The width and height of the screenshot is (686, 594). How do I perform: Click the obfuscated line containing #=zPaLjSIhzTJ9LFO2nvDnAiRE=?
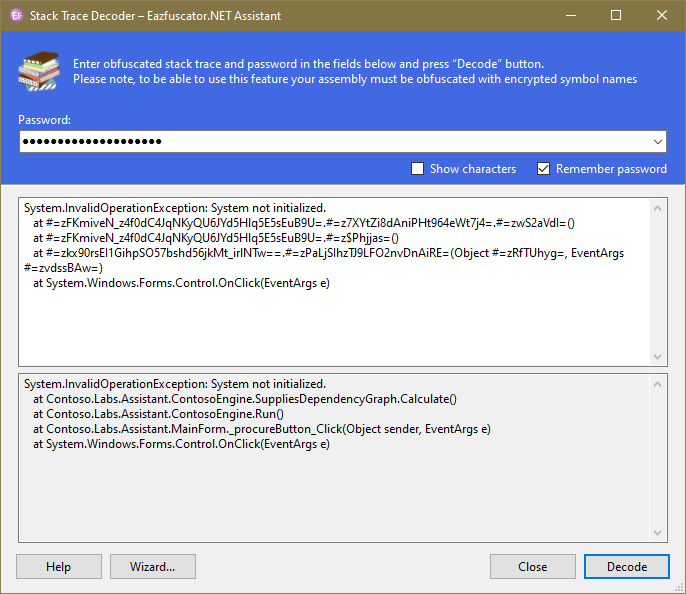(324, 260)
